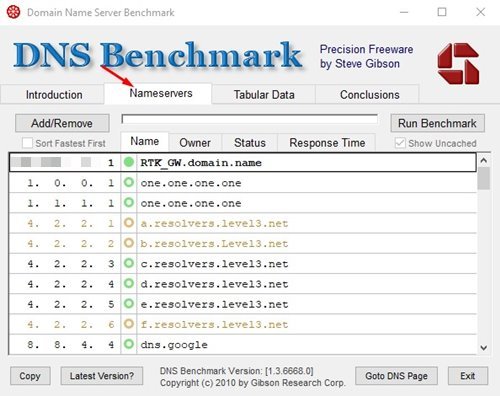Click the DNS Benchmark Version text
This screenshot has width=500, height=396.
(237, 371)
